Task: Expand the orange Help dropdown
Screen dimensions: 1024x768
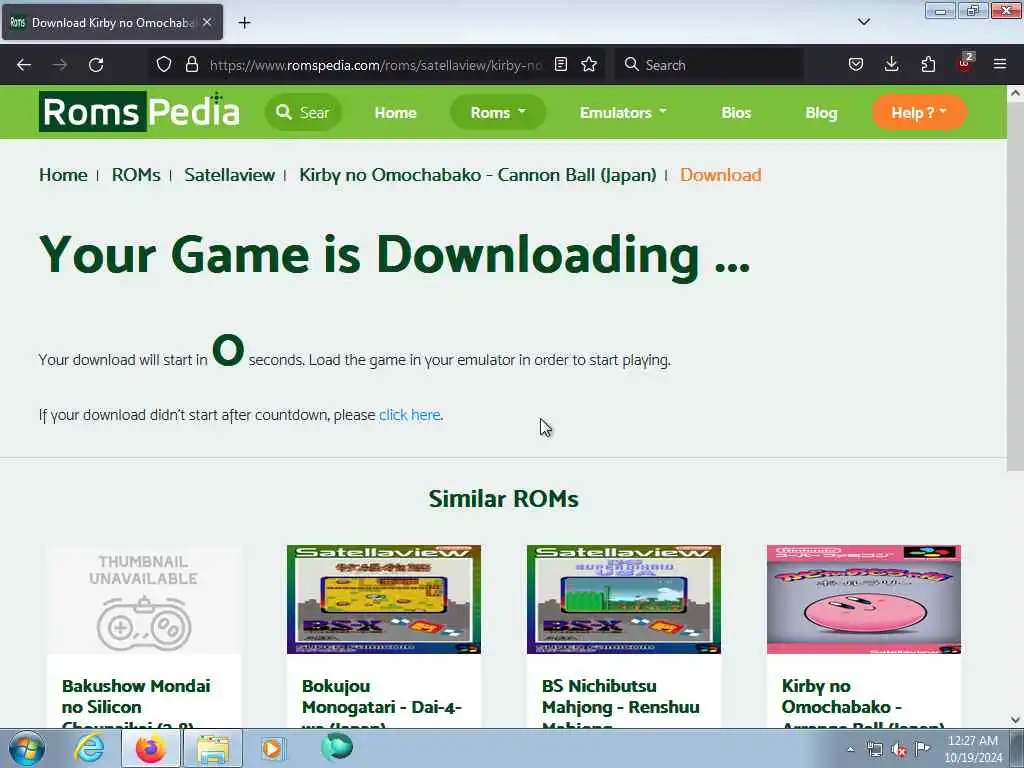Action: point(919,112)
